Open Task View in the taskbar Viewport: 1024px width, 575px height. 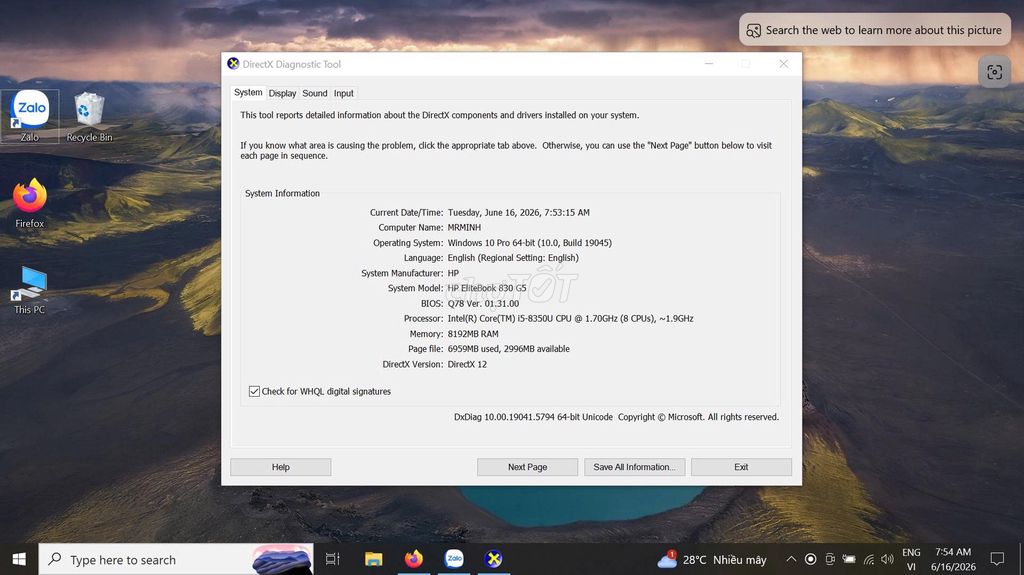click(x=332, y=559)
